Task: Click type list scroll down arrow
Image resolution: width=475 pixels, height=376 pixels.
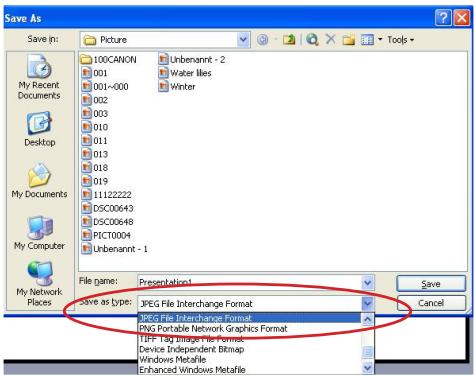Action: [367, 368]
